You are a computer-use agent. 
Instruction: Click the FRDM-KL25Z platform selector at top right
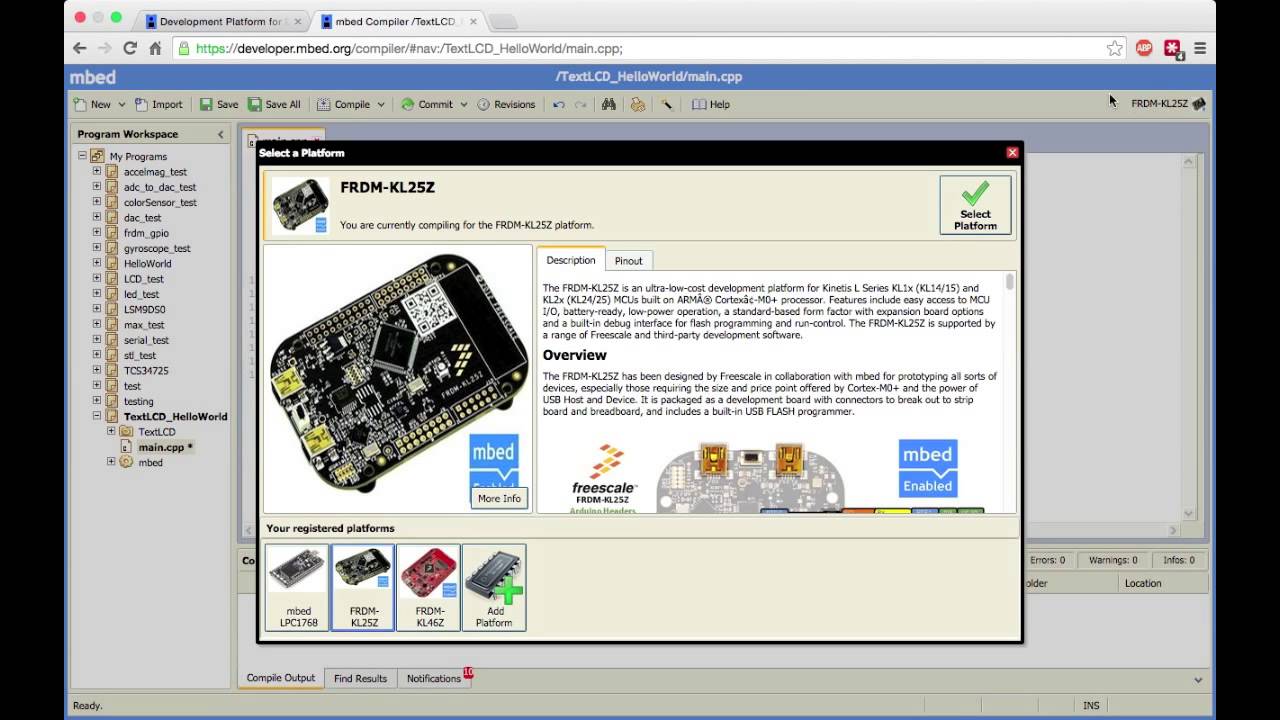pos(1167,104)
